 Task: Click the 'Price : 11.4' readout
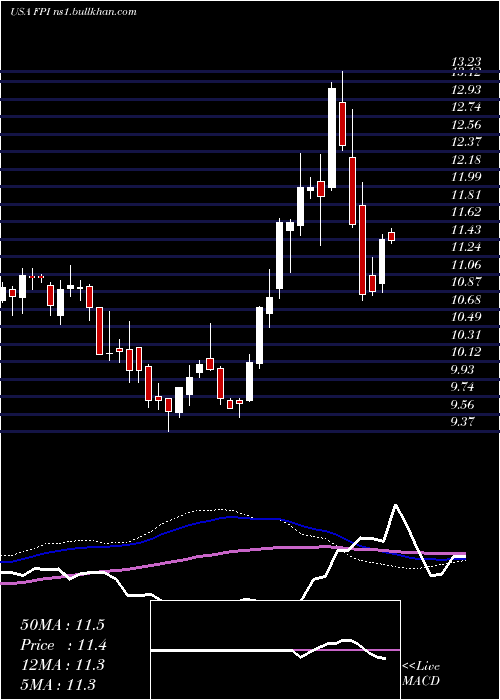(63, 645)
